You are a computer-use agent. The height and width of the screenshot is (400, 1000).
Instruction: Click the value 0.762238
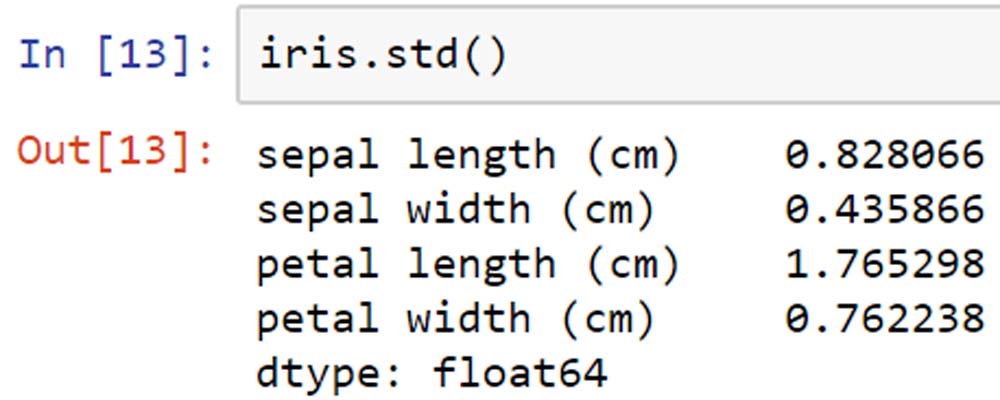point(885,318)
